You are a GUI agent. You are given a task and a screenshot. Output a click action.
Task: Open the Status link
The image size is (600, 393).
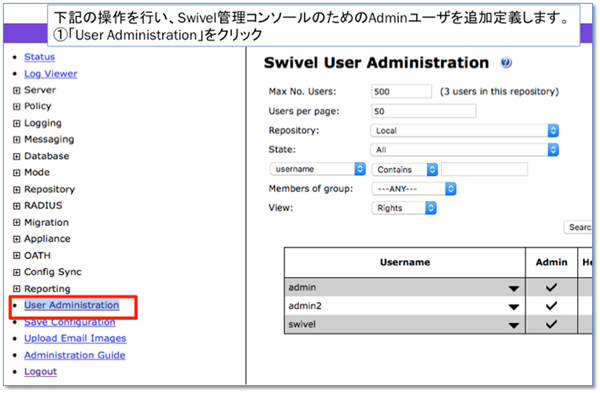click(39, 57)
